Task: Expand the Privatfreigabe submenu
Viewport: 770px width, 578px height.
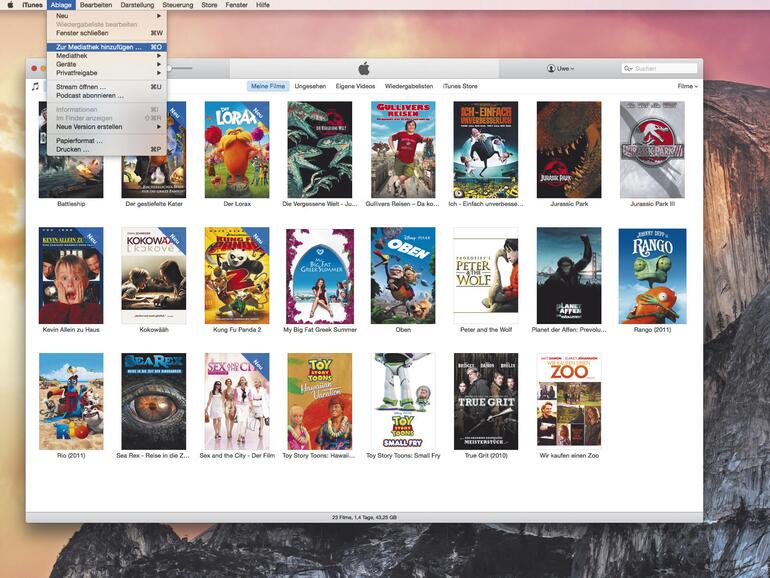Action: click(x=107, y=73)
